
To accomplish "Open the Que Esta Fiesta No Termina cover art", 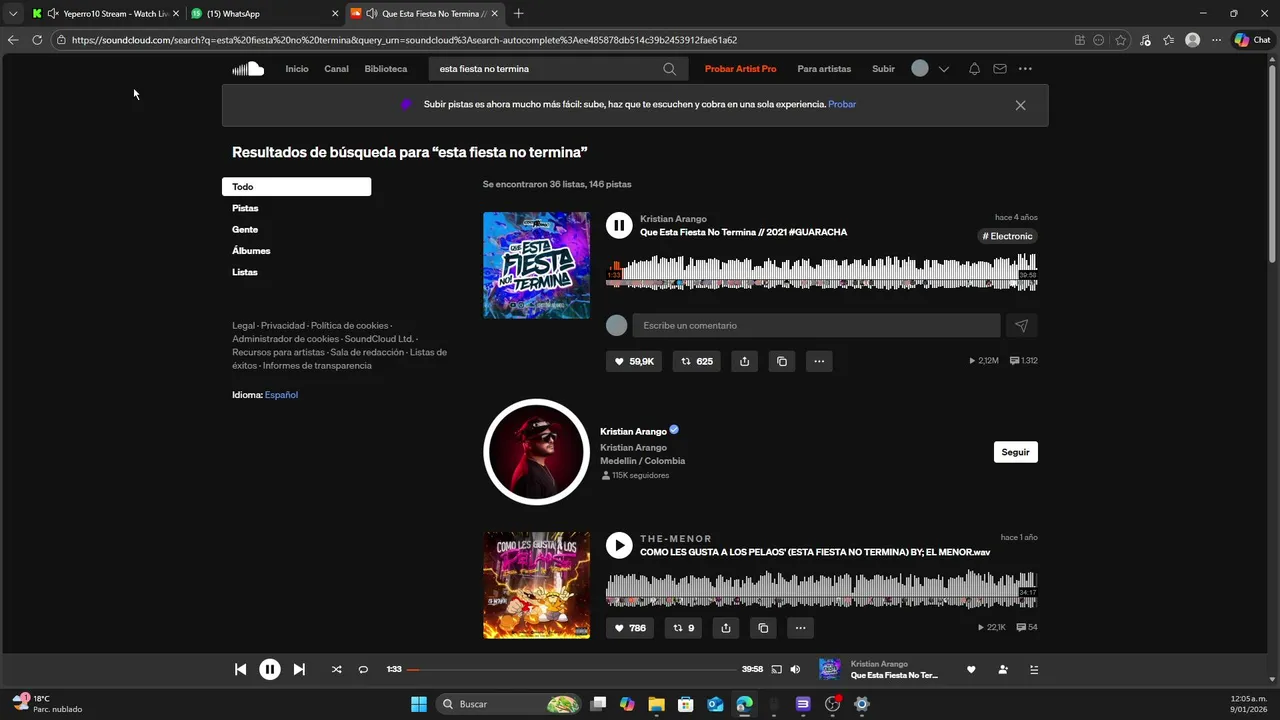I will [536, 265].
